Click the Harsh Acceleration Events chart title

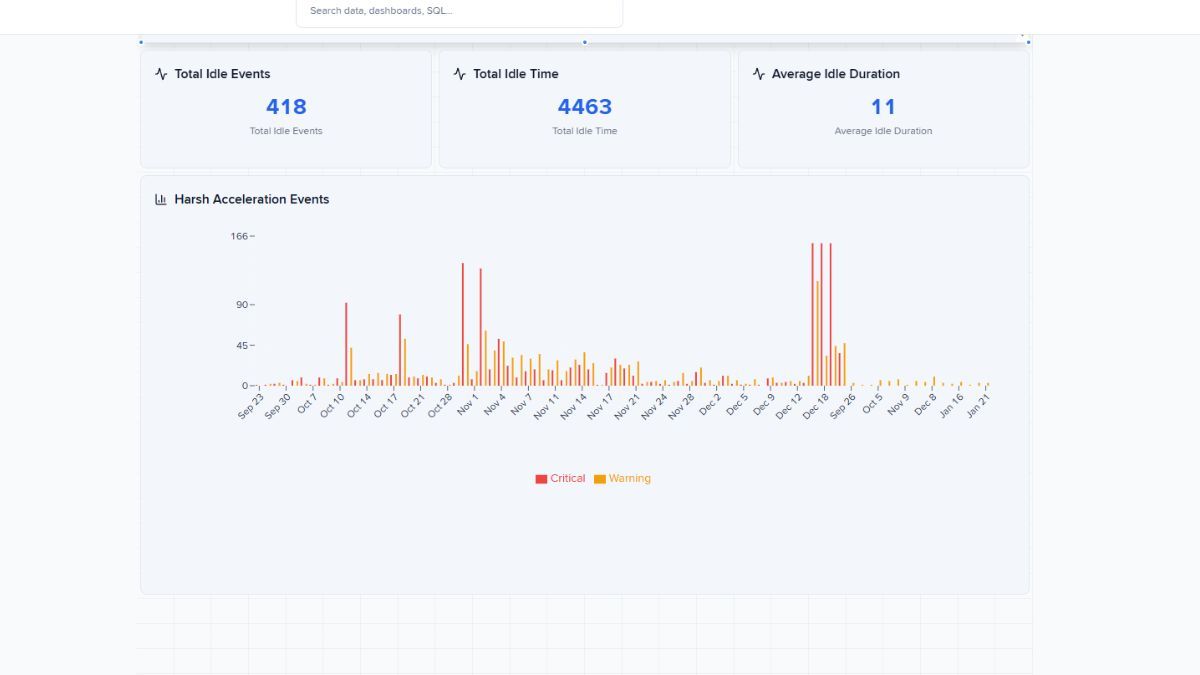click(251, 199)
